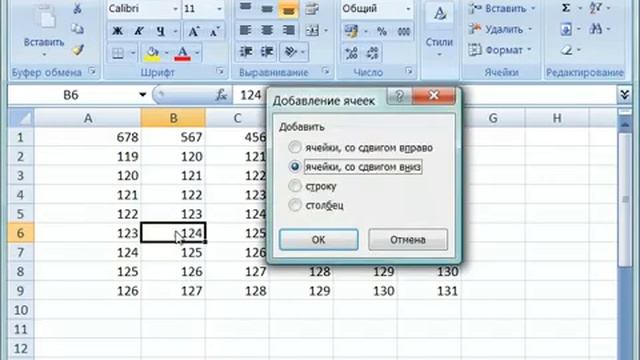The image size is (640, 360).
Task: Expand Формат cells dropdown
Action: pos(529,50)
